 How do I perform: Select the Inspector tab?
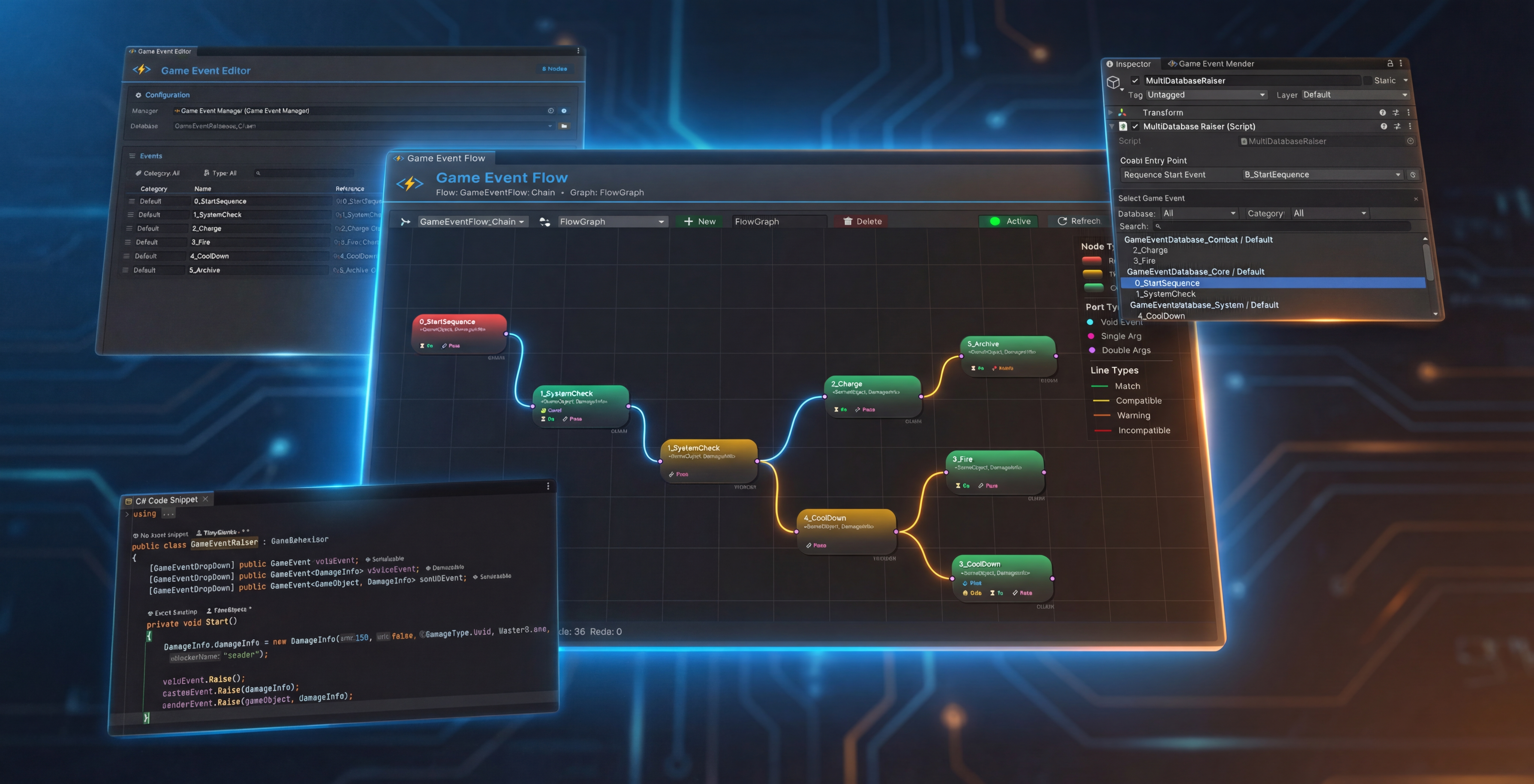tap(1128, 64)
